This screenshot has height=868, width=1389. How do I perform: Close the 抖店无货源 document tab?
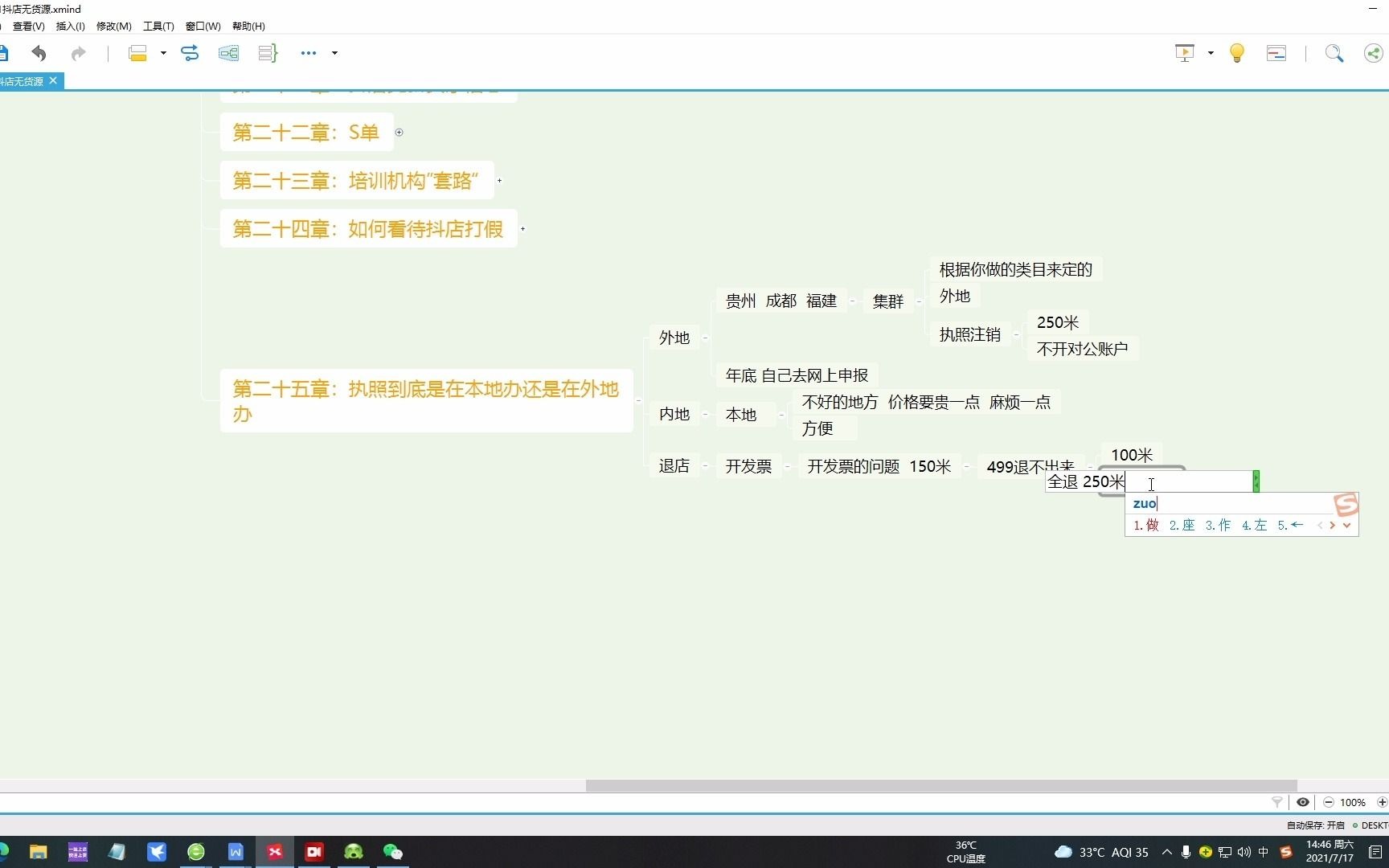click(53, 80)
